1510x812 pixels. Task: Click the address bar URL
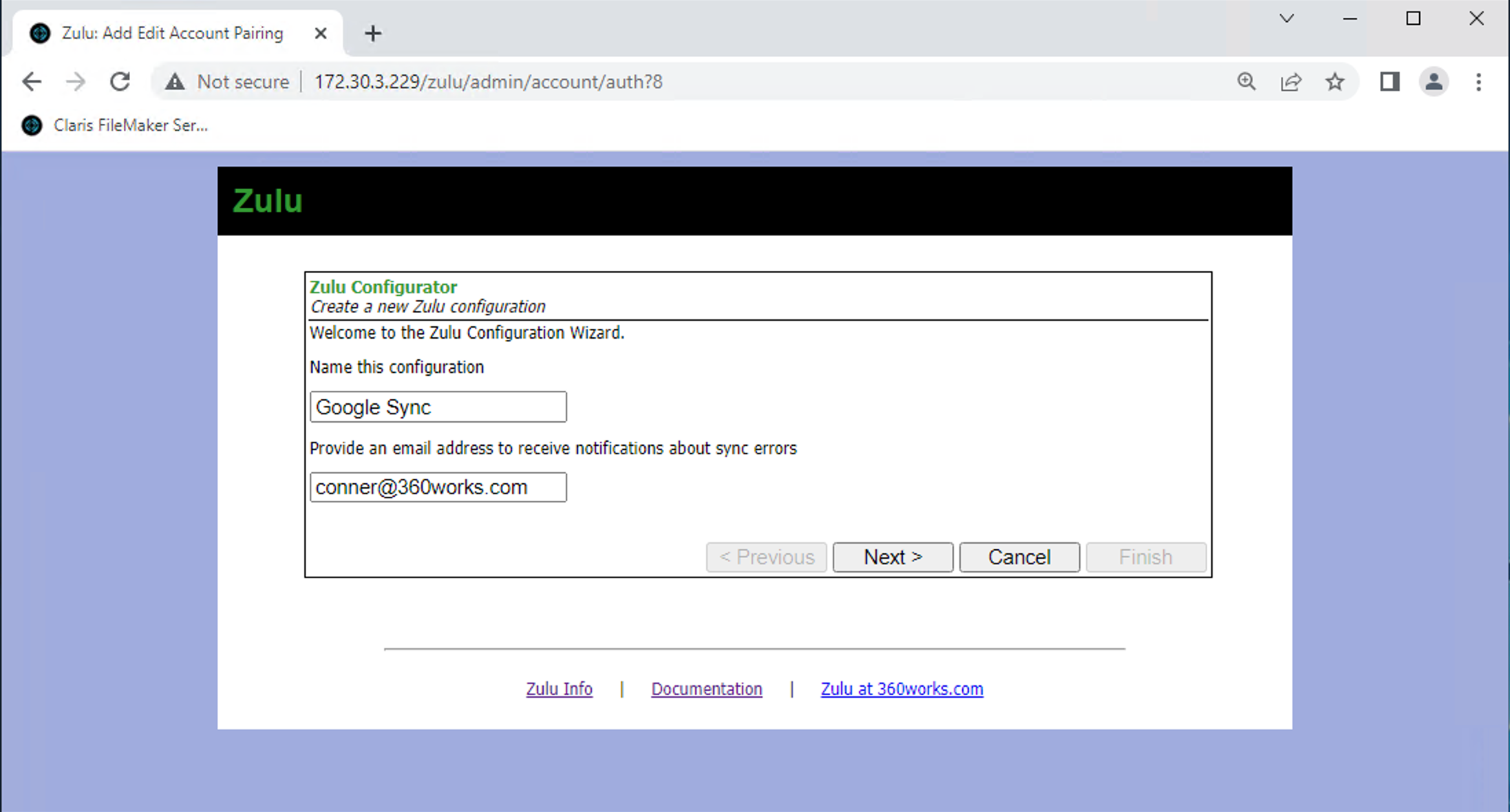click(x=488, y=82)
